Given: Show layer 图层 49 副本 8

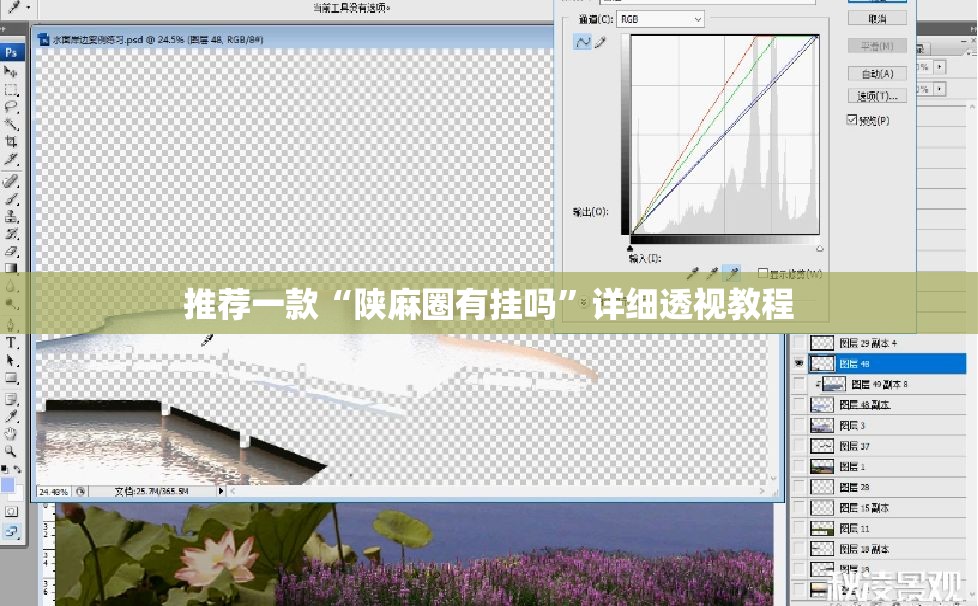Looking at the screenshot, I should [798, 384].
